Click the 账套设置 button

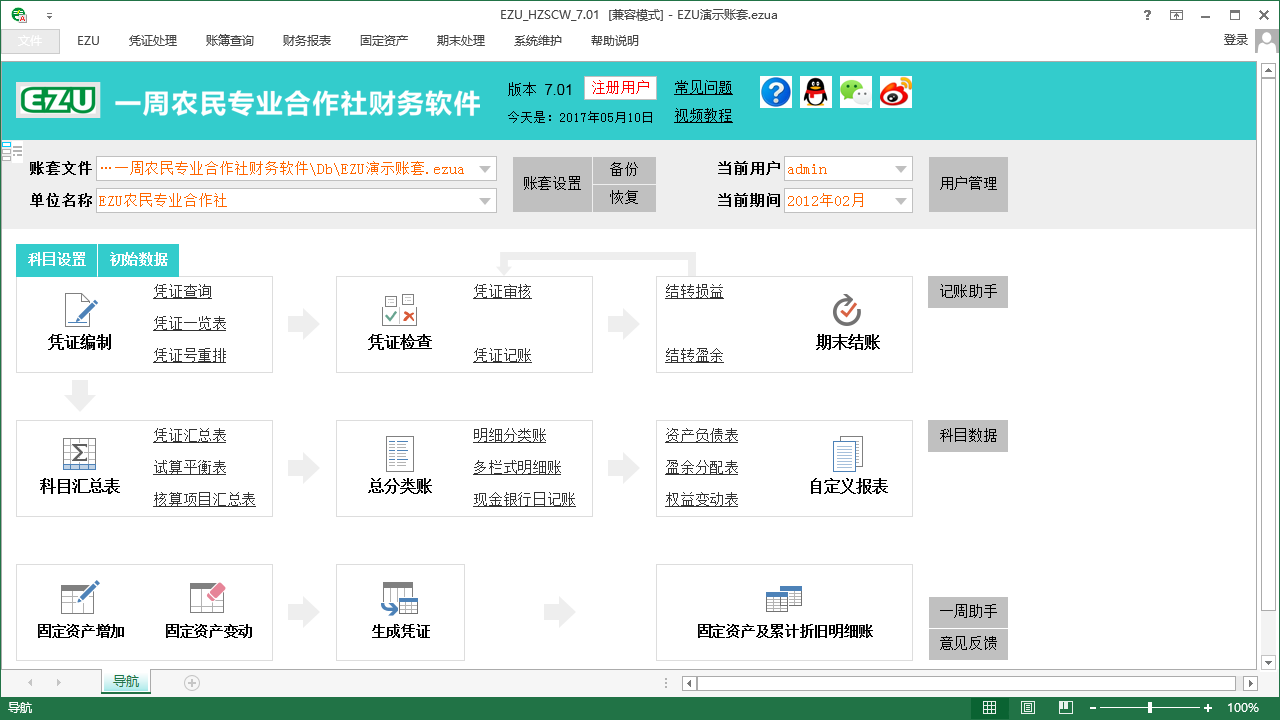coord(552,184)
